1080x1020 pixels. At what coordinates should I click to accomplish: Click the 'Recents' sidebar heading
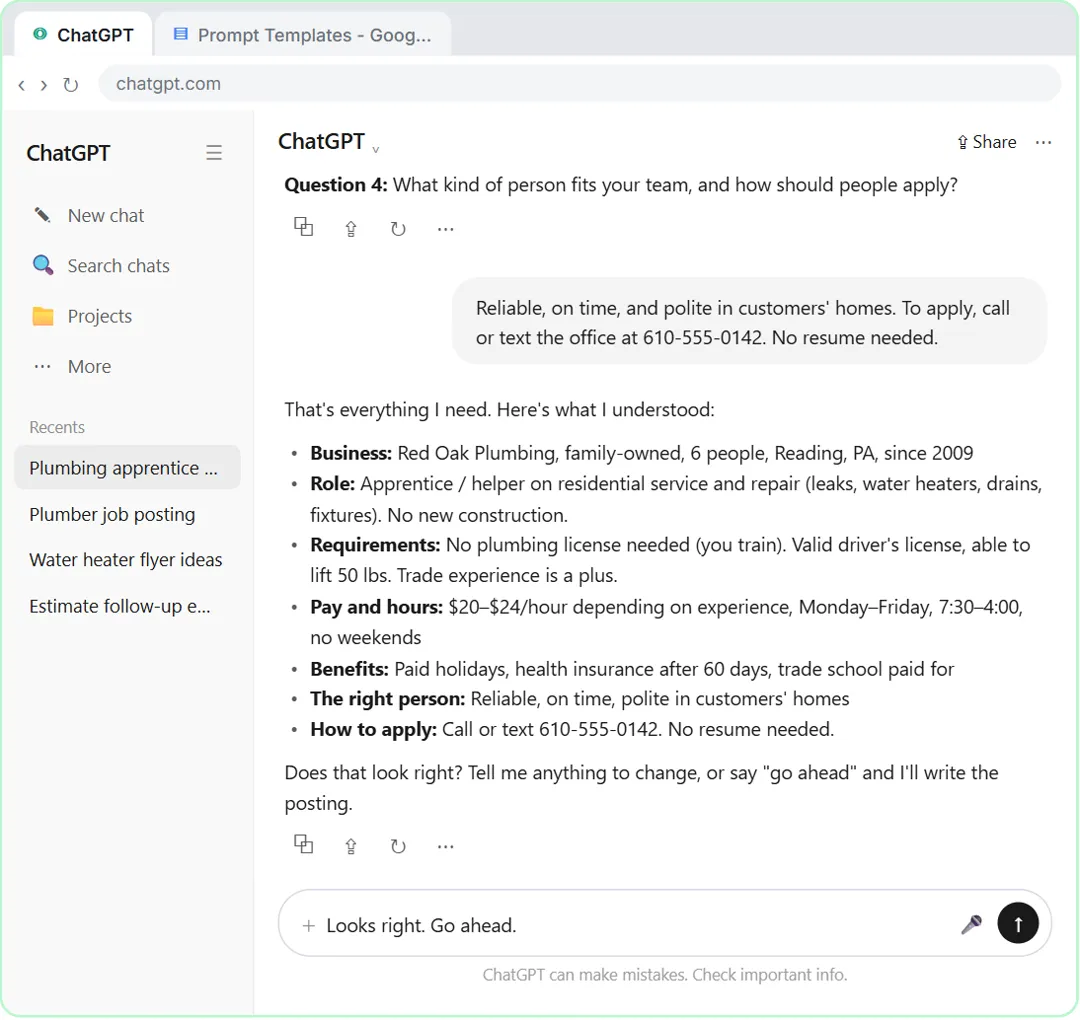tap(57, 427)
